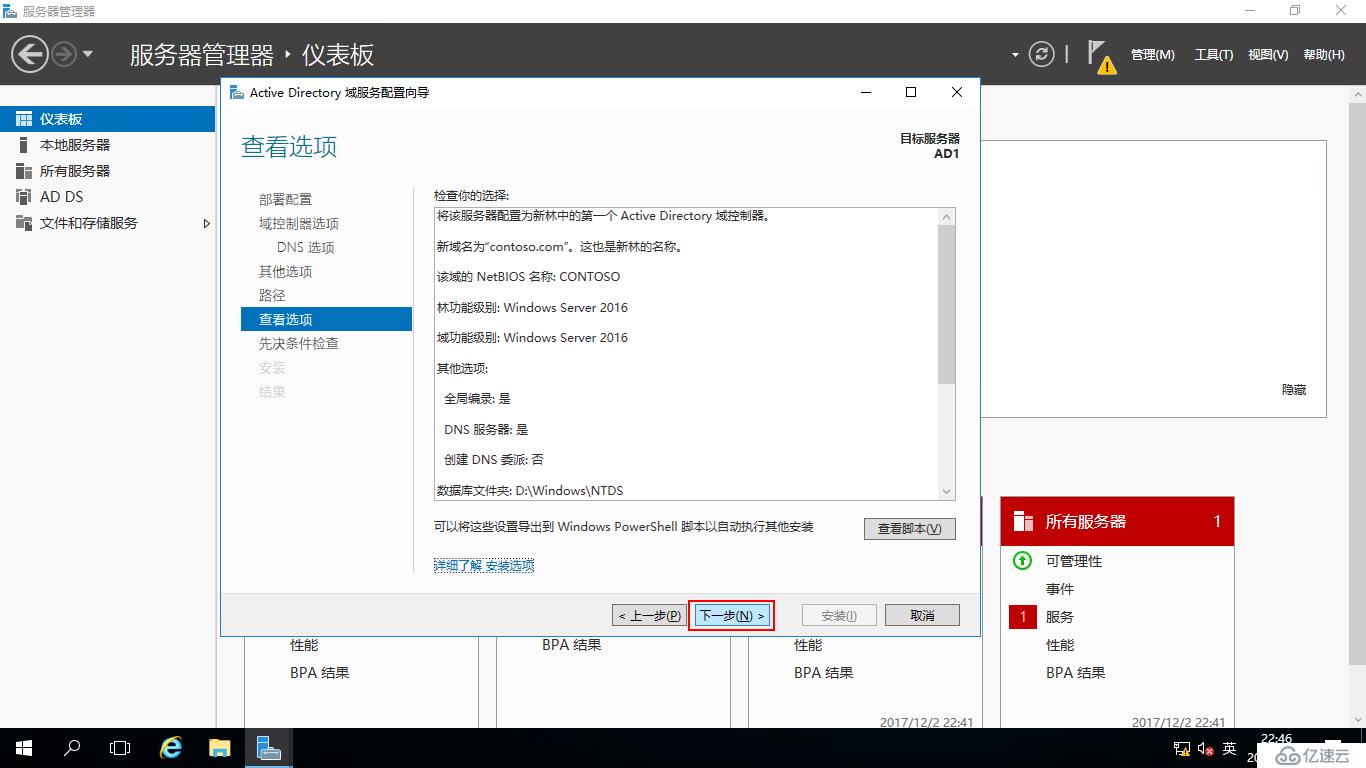Open the dropdown arrow left of the refresh icon
1366x768 pixels.
coord(1015,55)
